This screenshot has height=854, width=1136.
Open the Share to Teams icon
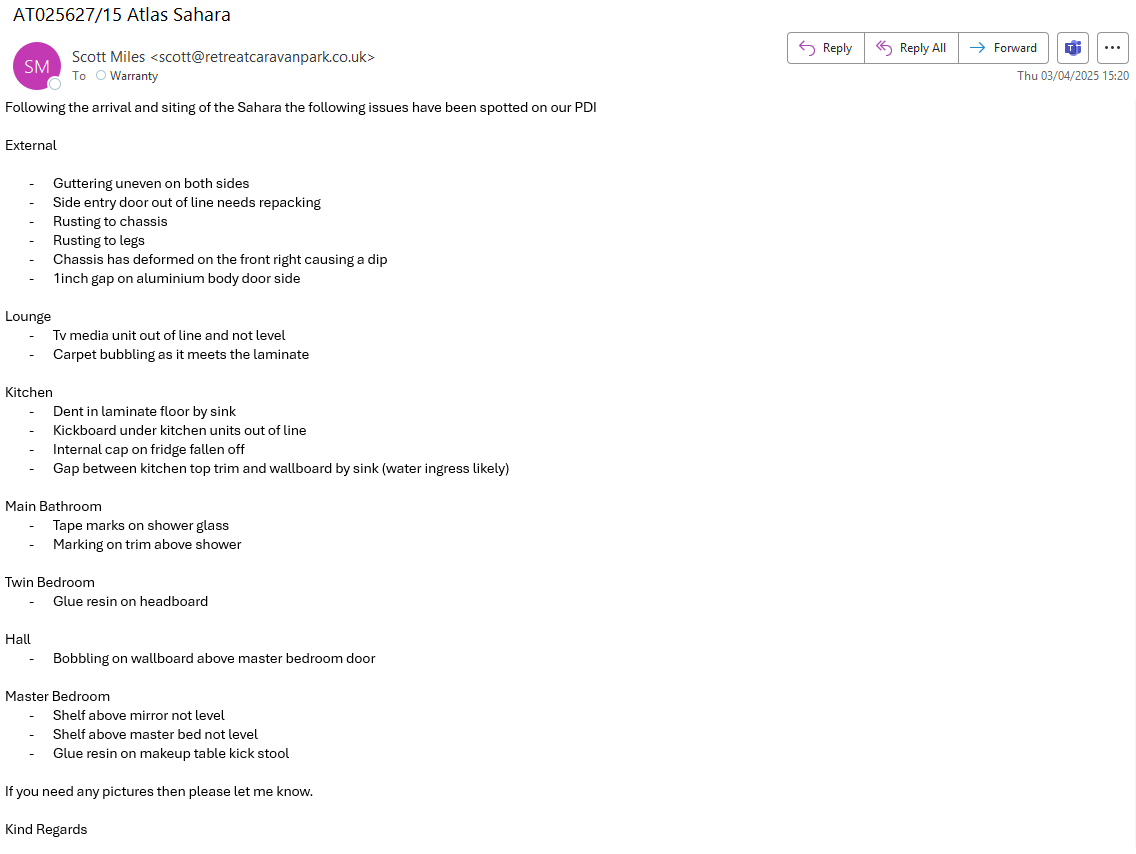1073,48
